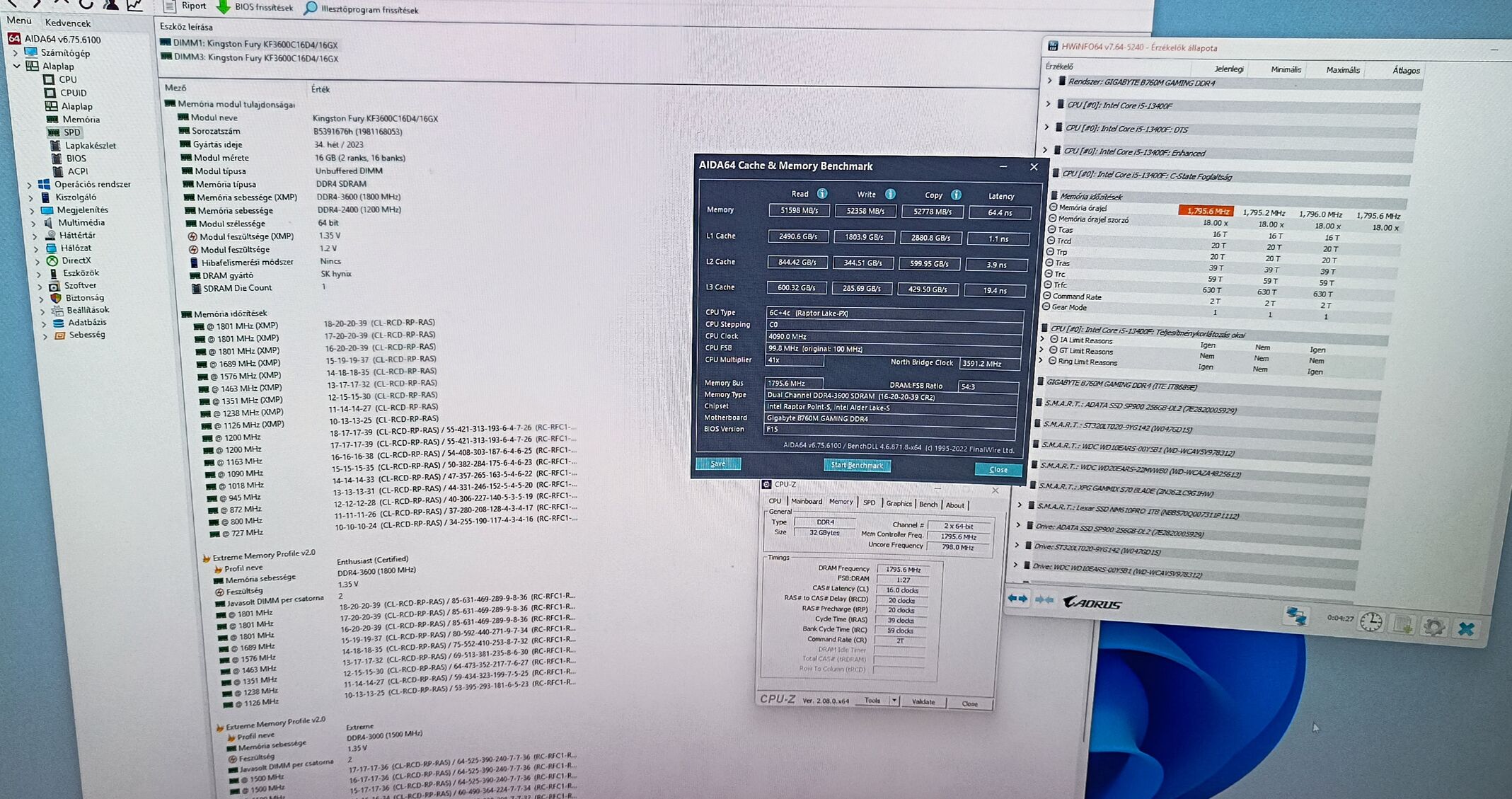This screenshot has height=799, width=1512.
Task: Click the BIOS chip icon in the tree
Action: click(x=57, y=158)
